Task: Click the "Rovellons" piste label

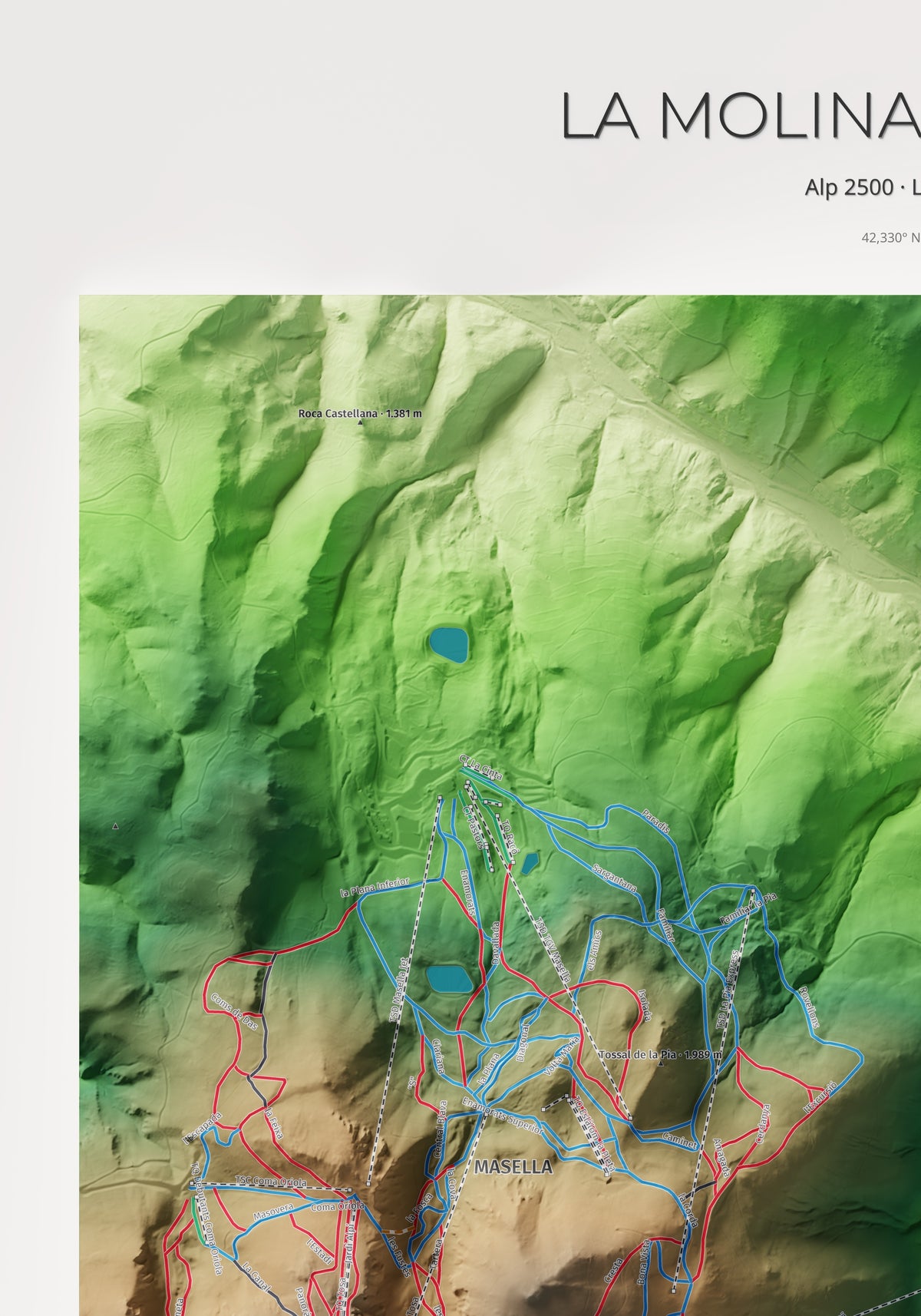Action: 809,1007
